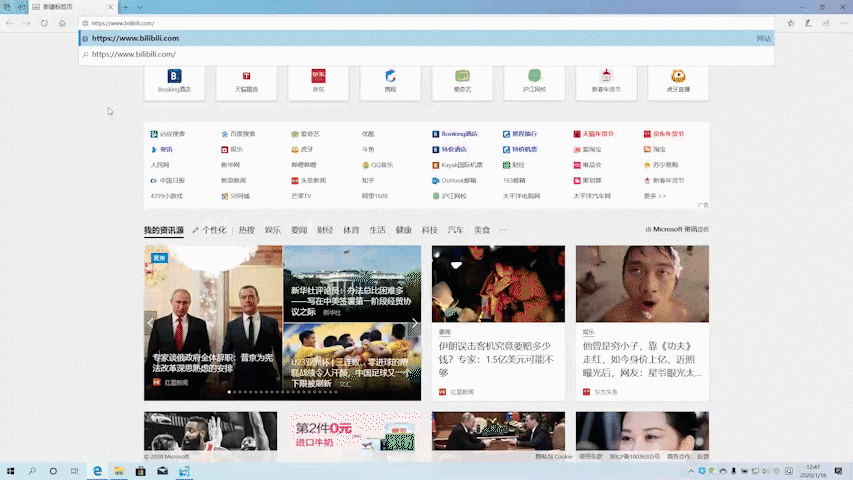This screenshot has height=480, width=853.
Task: Open the Booking酒店 top site tile
Action: coord(175,82)
